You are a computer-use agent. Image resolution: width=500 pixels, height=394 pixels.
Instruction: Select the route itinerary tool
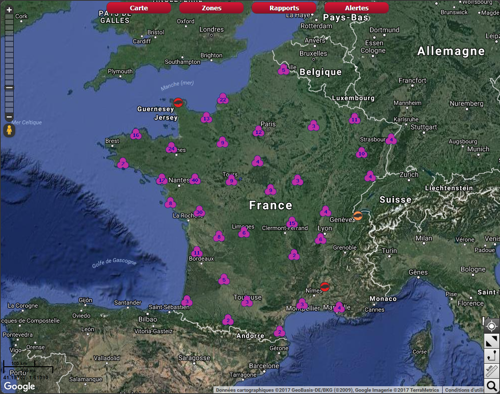click(492, 356)
